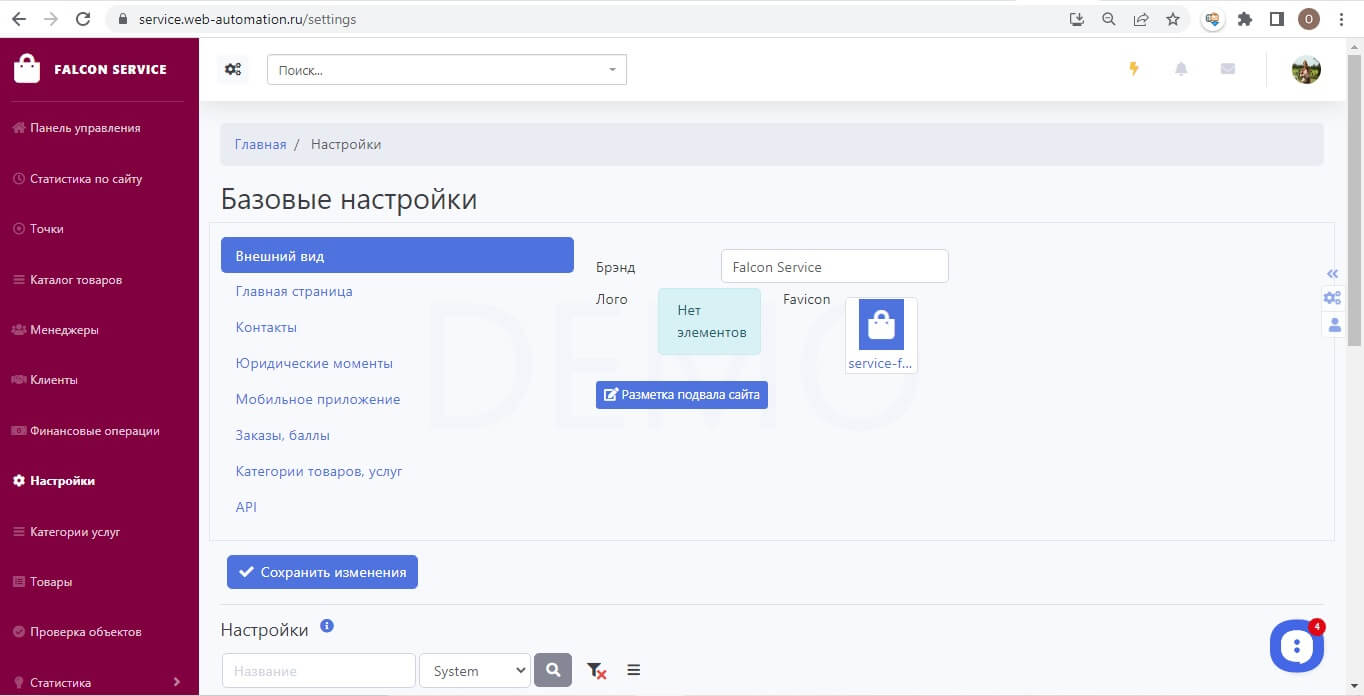
Task: Open Каталог товаров in the sidebar
Action: pyautogui.click(x=76, y=280)
